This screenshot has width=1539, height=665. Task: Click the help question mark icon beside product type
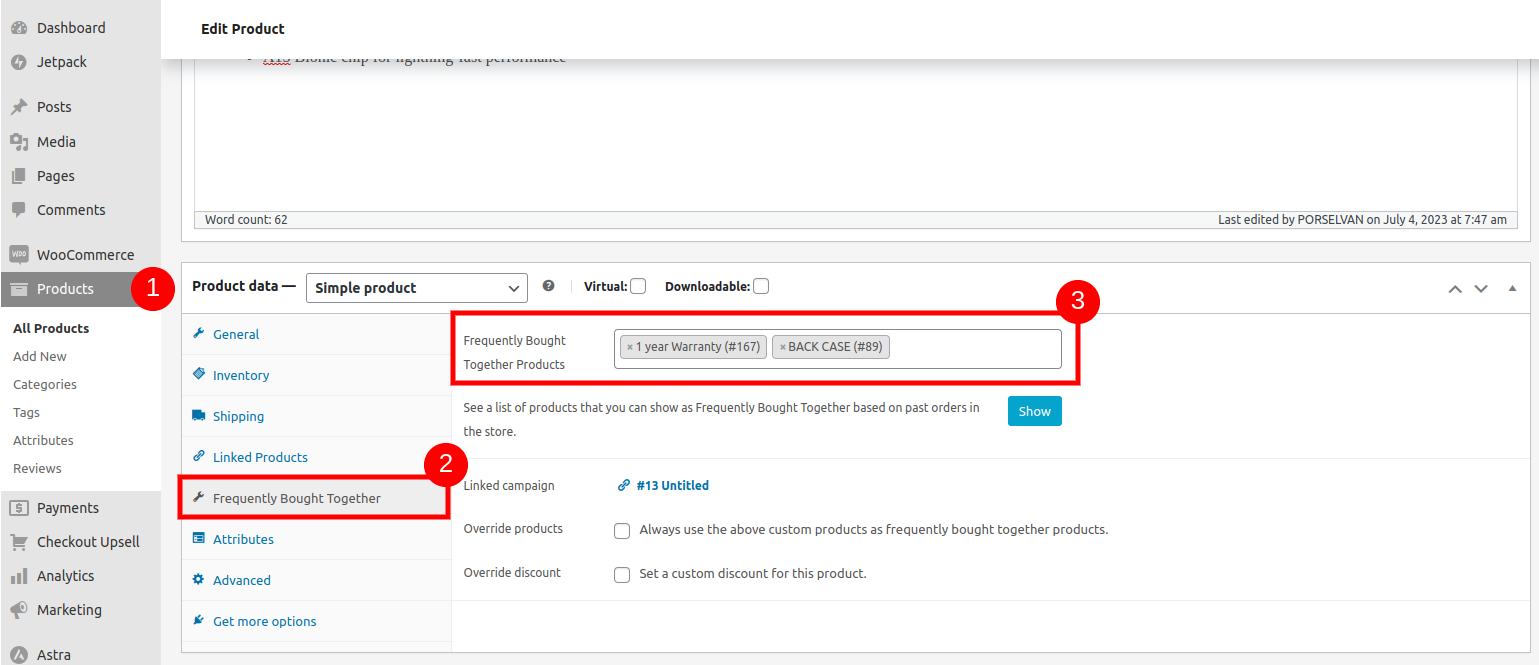(548, 286)
